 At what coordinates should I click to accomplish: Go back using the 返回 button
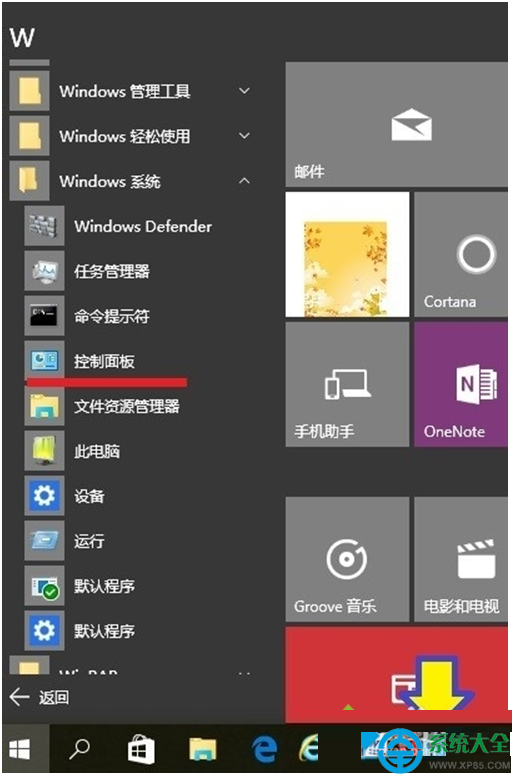pos(40,697)
